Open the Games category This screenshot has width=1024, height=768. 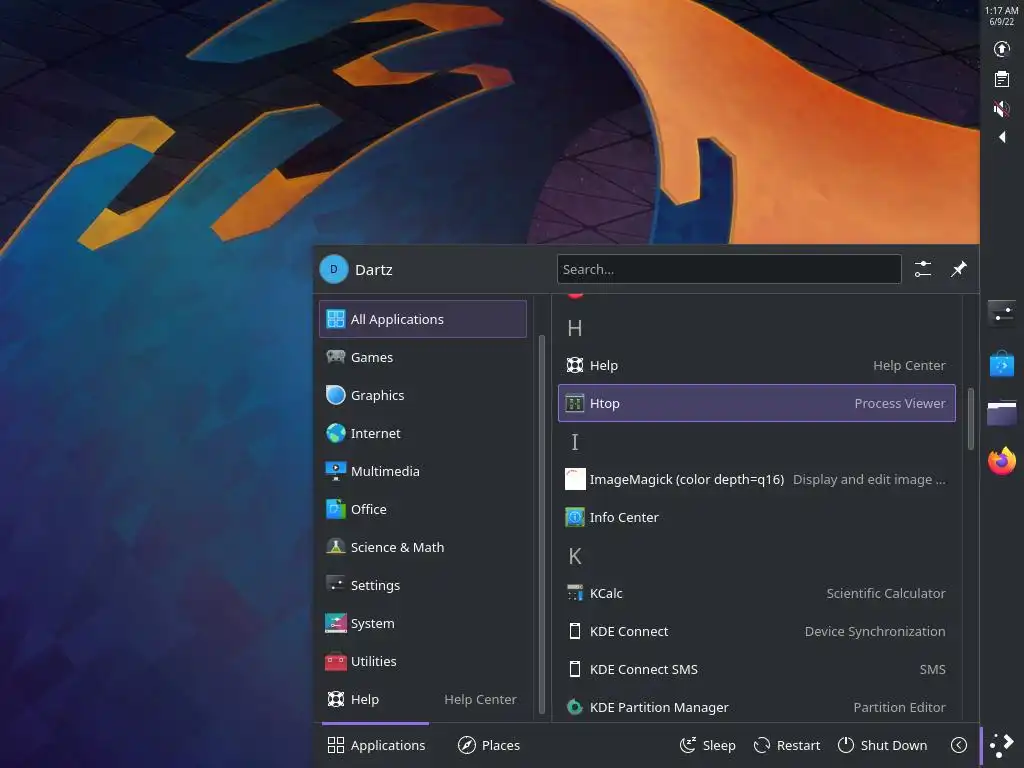coord(423,357)
